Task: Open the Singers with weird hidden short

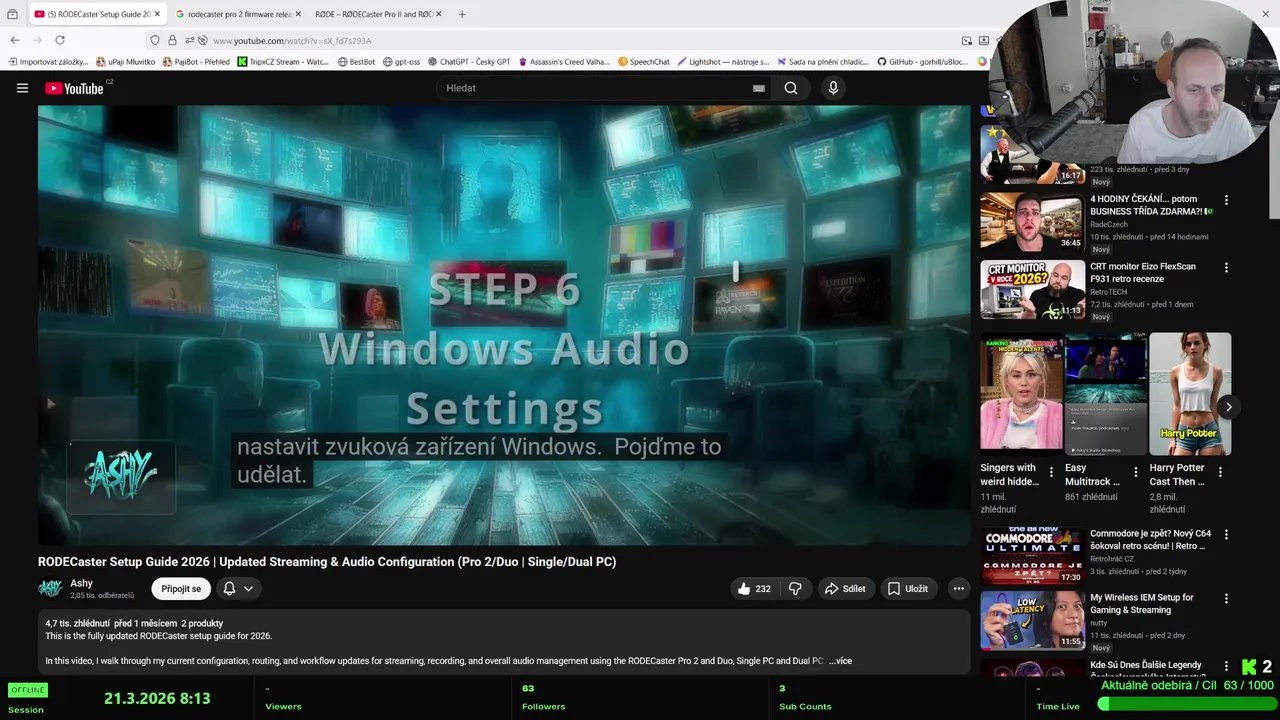Action: 1021,392
